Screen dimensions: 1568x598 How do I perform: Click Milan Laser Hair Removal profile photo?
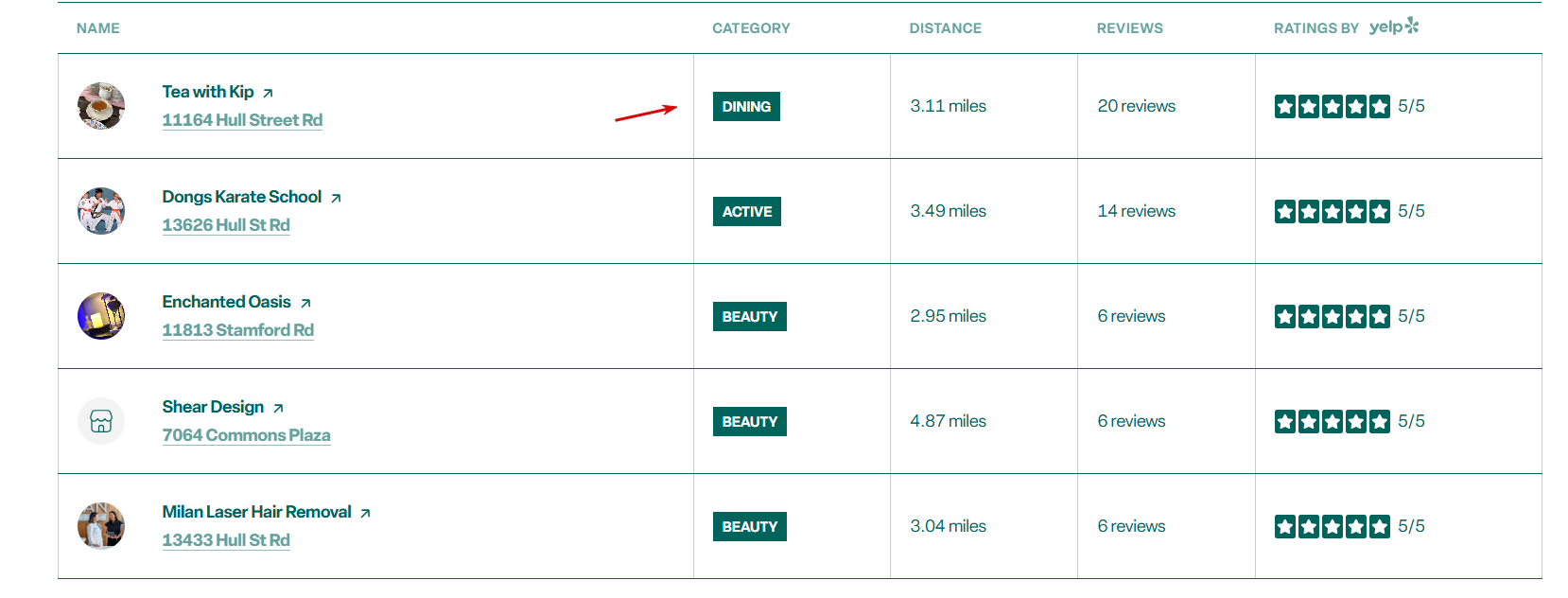[101, 526]
